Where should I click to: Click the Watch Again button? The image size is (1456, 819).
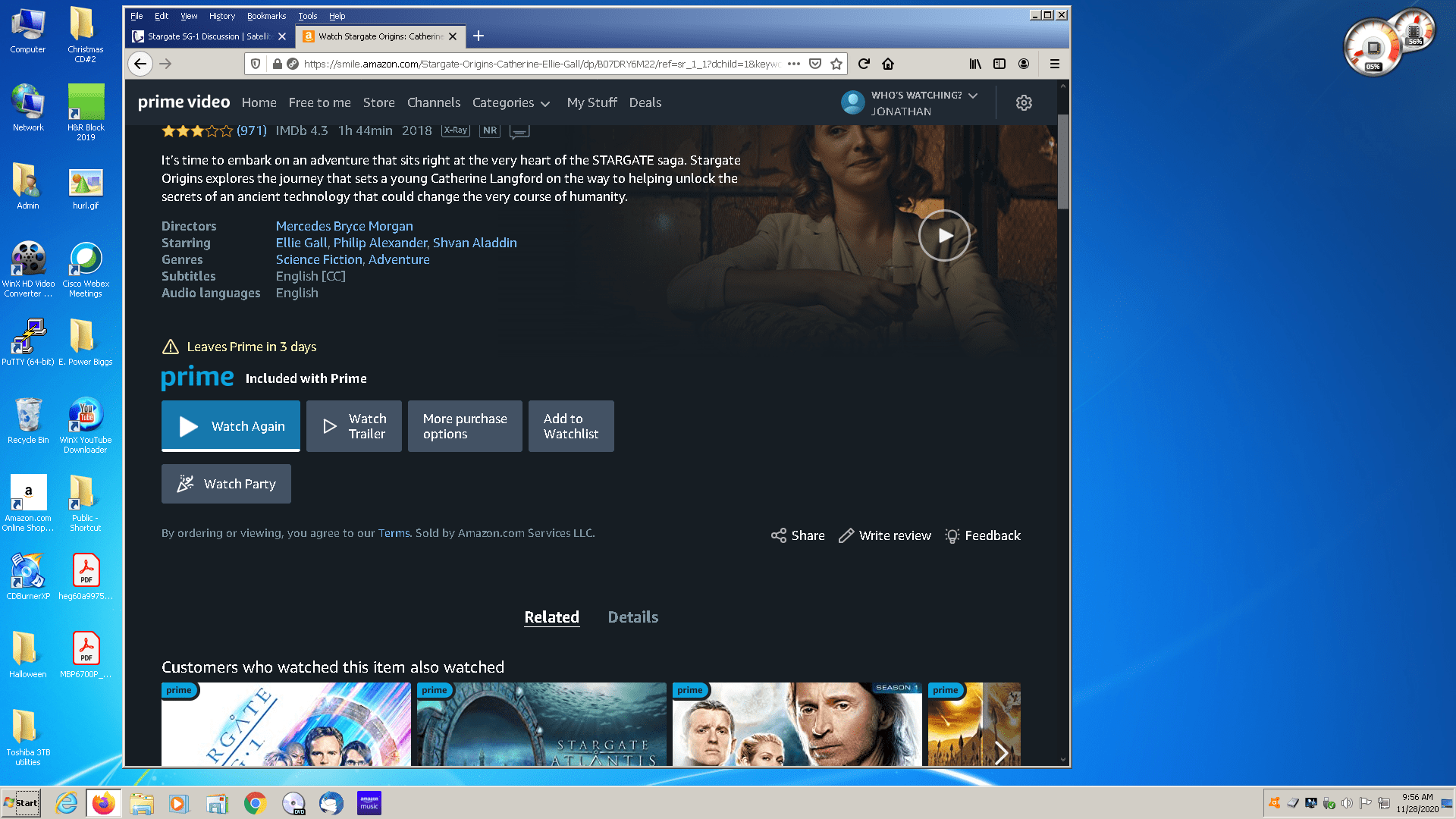pyautogui.click(x=231, y=426)
